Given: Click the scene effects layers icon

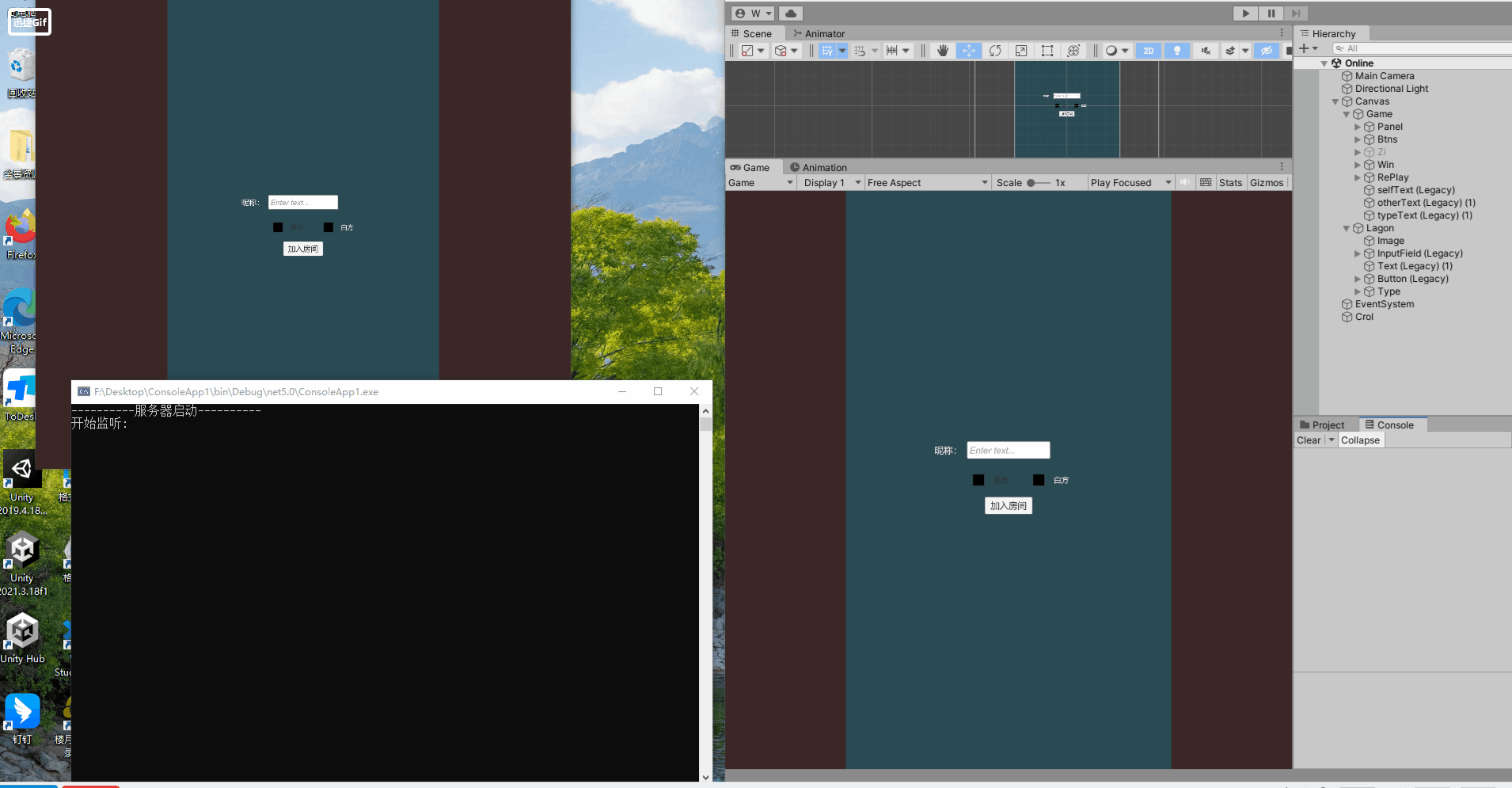Looking at the screenshot, I should (1230, 51).
